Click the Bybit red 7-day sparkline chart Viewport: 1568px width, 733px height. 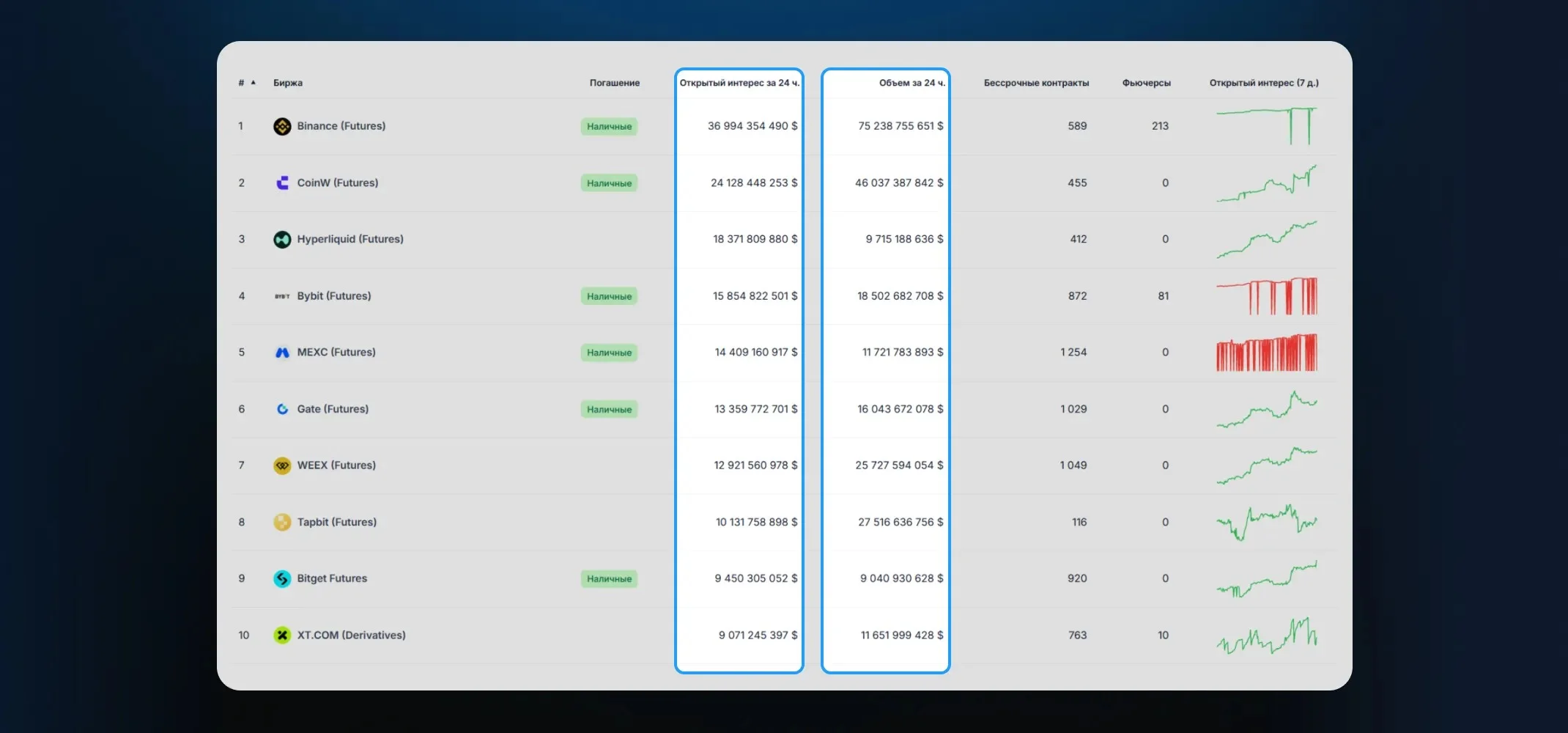coord(1266,296)
